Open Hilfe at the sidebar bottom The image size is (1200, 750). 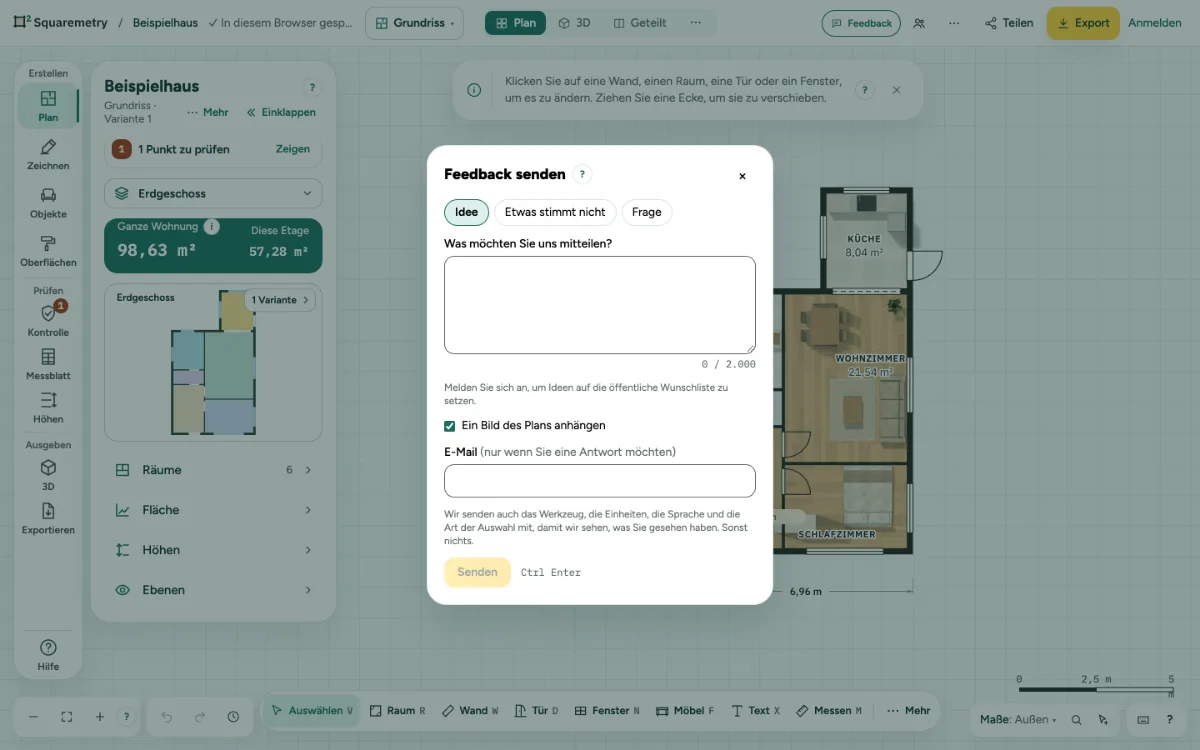pos(48,655)
